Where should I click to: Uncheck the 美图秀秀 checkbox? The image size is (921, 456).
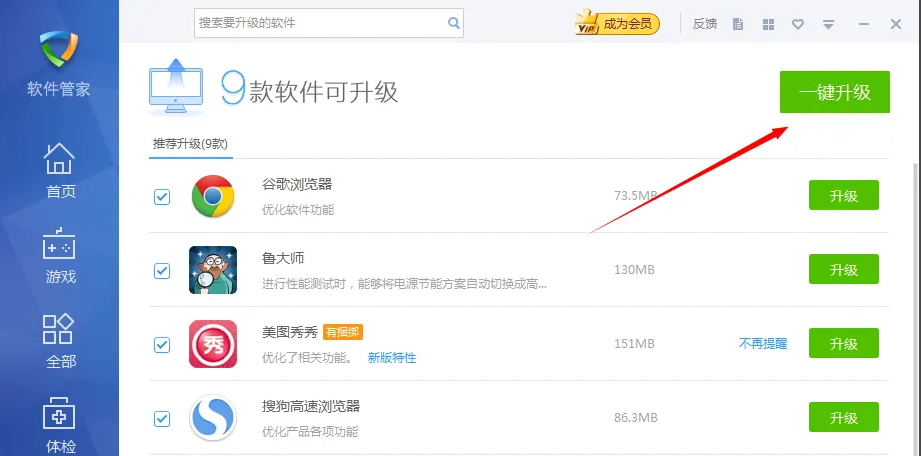click(162, 344)
